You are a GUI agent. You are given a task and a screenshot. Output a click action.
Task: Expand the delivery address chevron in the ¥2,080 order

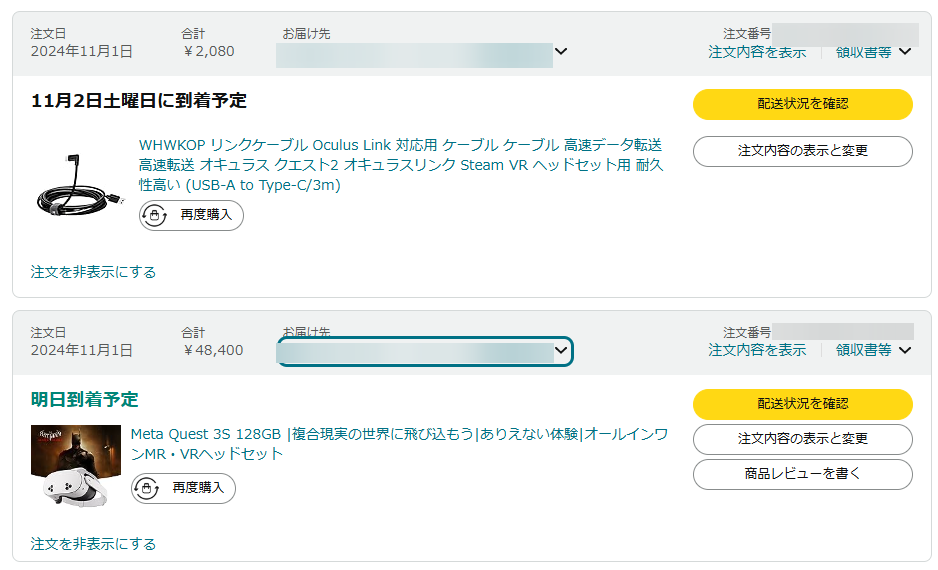(x=560, y=51)
